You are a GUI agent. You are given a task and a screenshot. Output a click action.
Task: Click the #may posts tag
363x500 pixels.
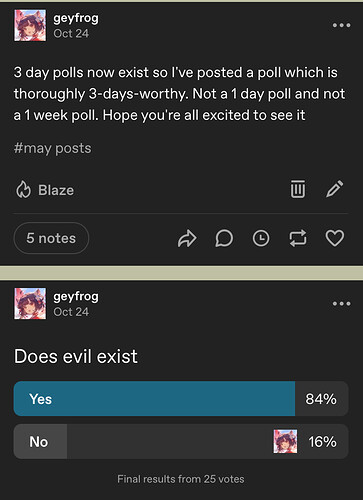(x=52, y=148)
